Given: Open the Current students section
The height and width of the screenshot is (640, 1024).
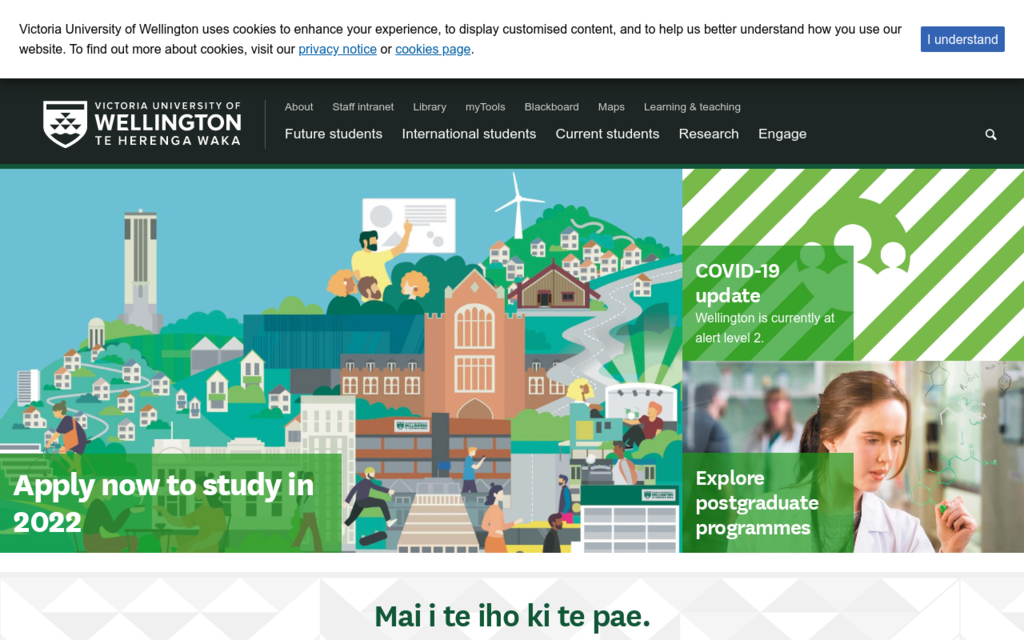Looking at the screenshot, I should tap(607, 134).
